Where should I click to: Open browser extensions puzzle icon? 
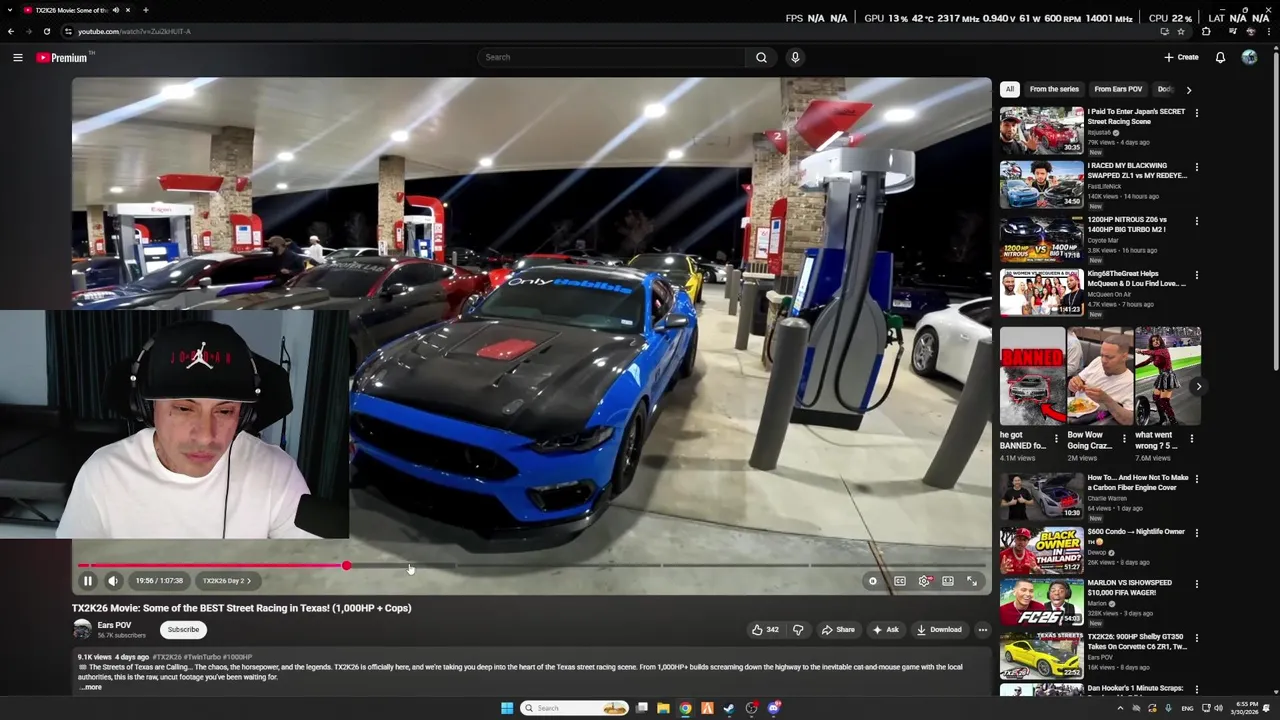[x=1206, y=31]
